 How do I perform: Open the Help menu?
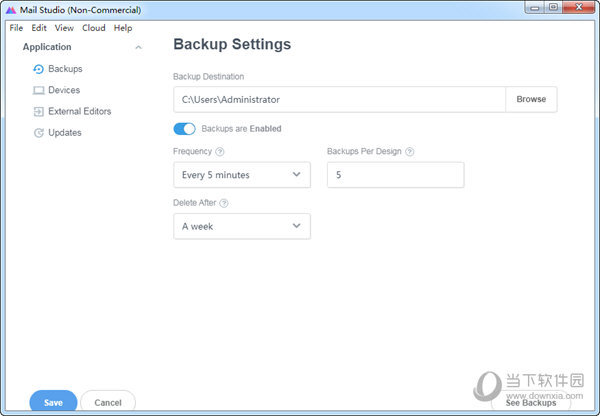(x=123, y=28)
